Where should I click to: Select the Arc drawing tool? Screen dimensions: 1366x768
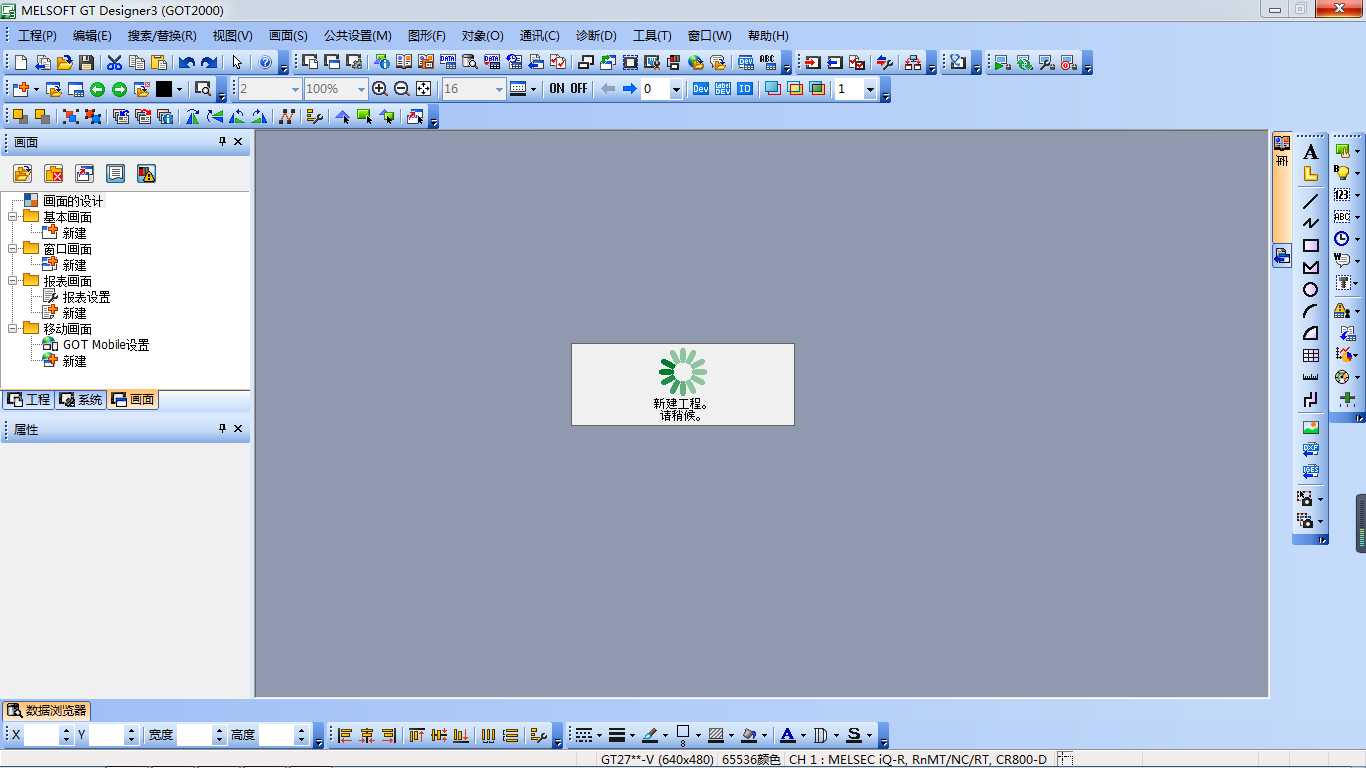[1311, 311]
